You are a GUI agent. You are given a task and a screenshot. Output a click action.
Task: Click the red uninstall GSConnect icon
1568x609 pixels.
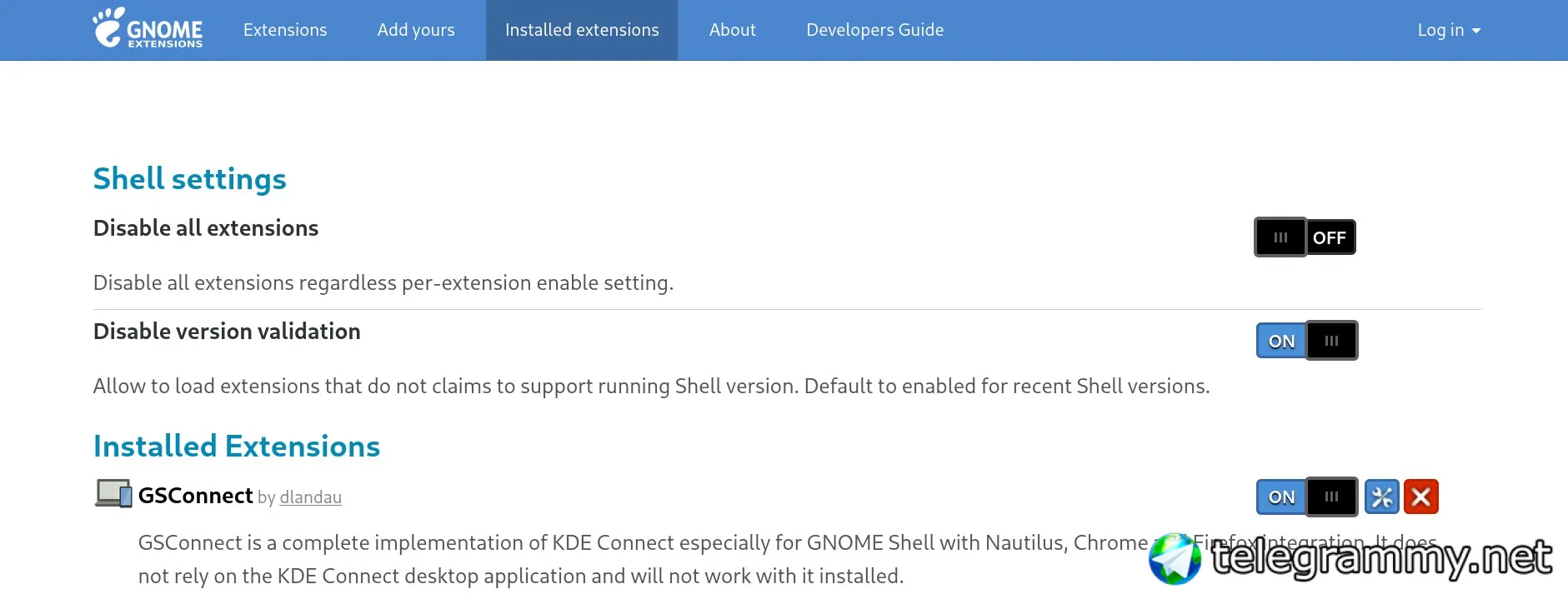(1421, 497)
